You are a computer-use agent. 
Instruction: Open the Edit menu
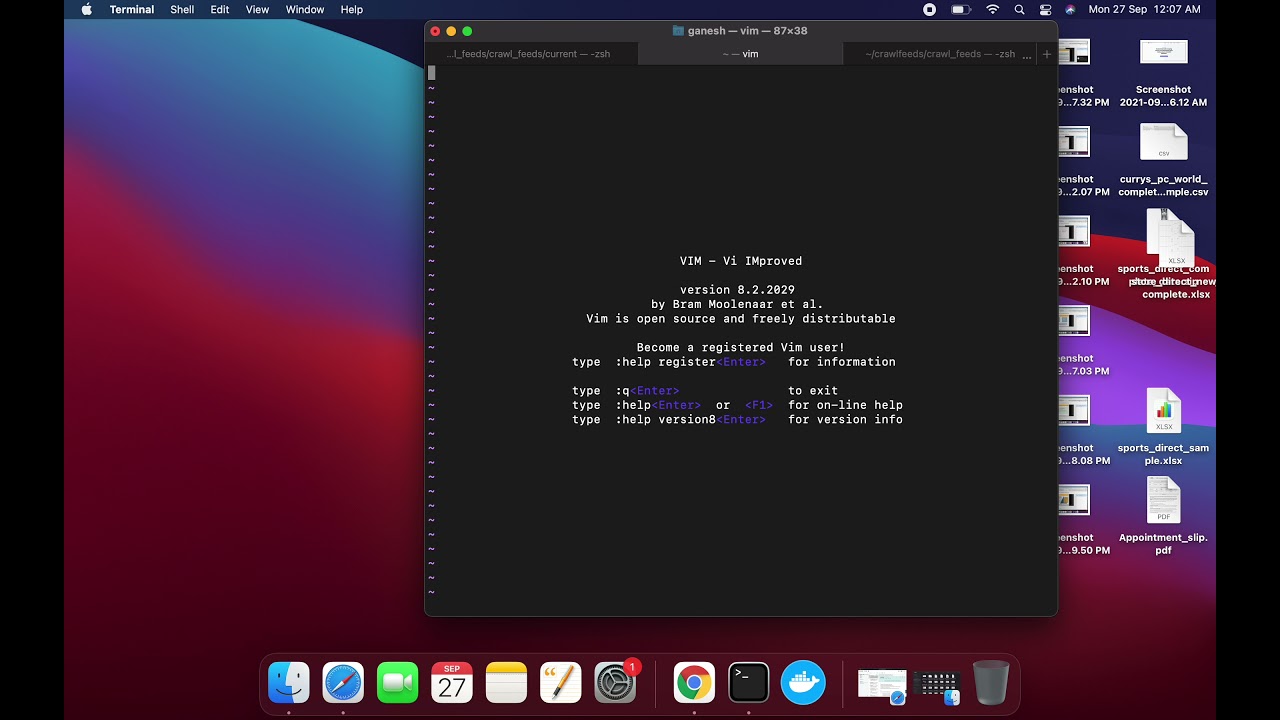(220, 9)
